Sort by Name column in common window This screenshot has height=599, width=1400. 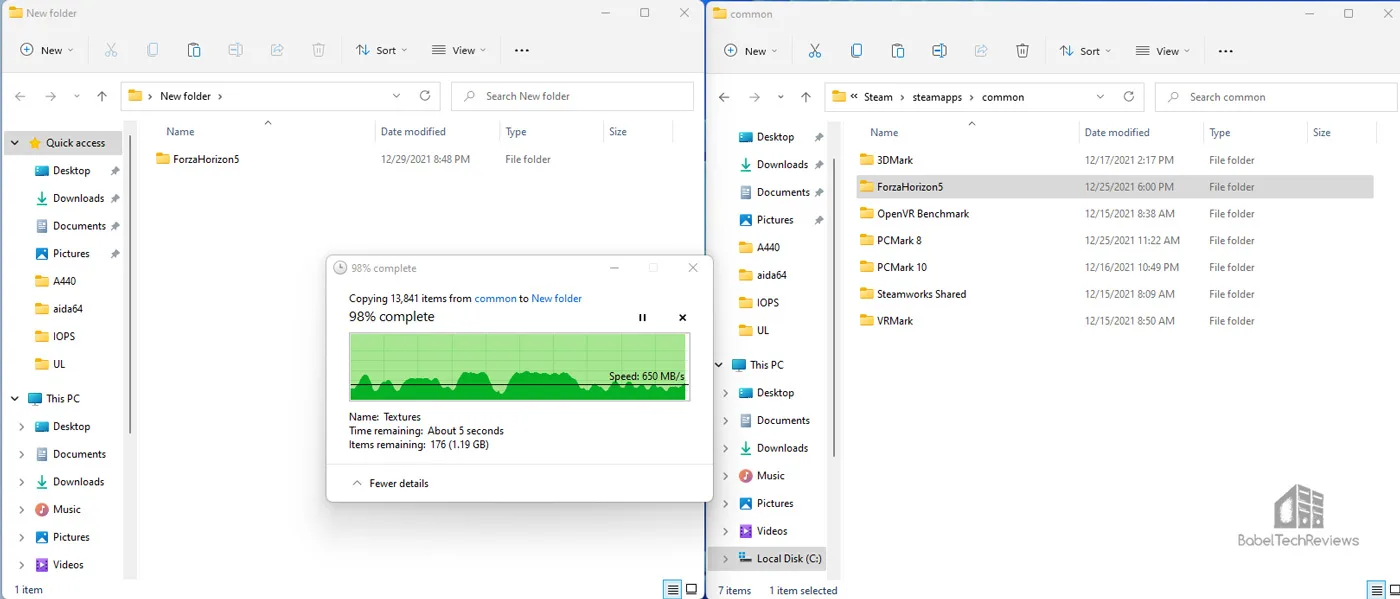pos(884,132)
